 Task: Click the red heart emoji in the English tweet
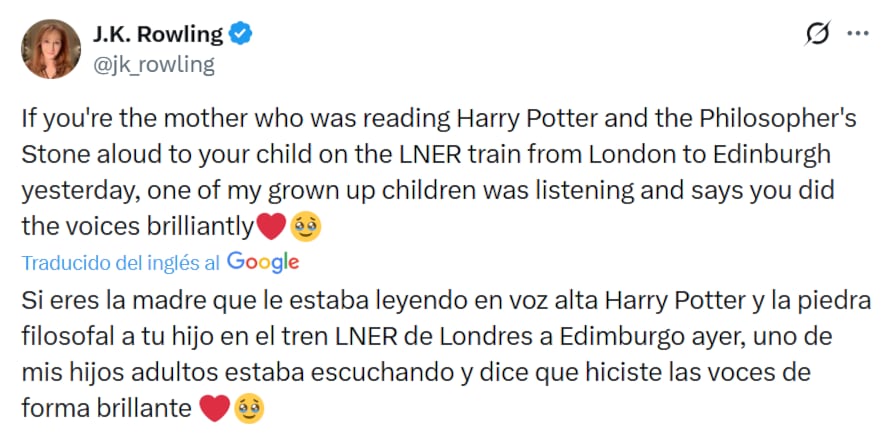pos(271,228)
